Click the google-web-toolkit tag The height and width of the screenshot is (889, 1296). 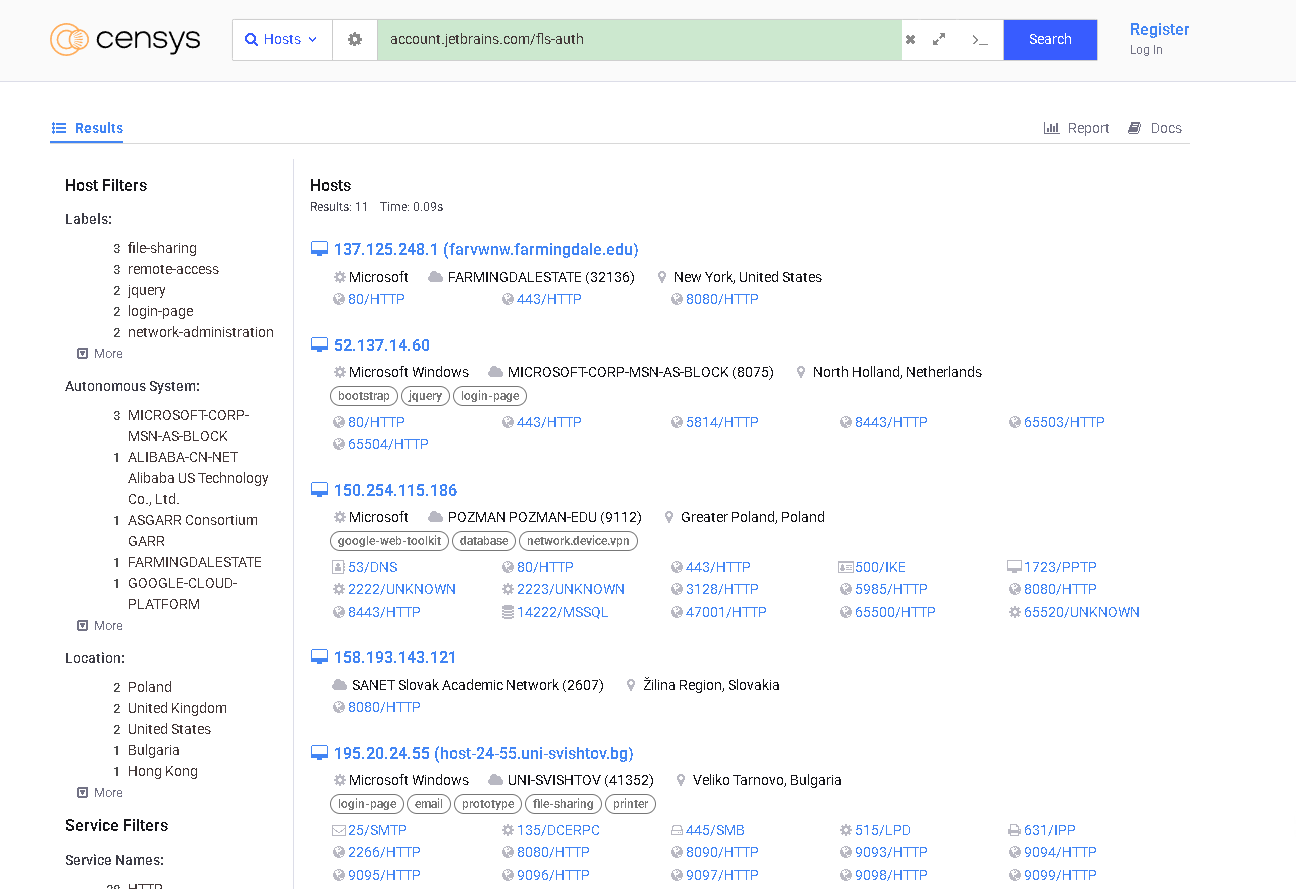point(389,541)
